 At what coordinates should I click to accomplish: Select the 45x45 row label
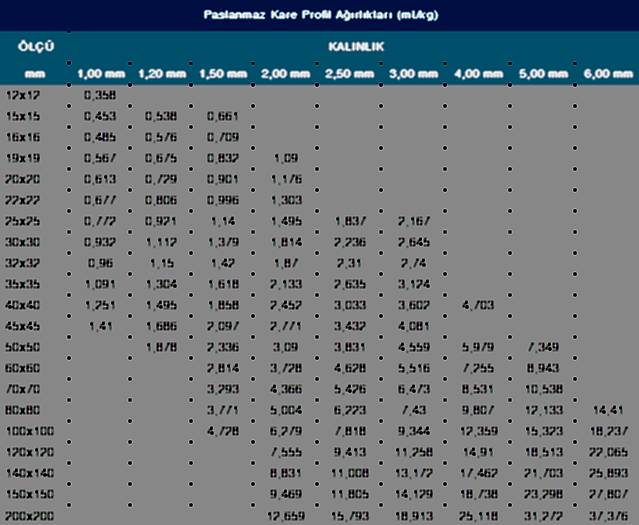[25, 325]
